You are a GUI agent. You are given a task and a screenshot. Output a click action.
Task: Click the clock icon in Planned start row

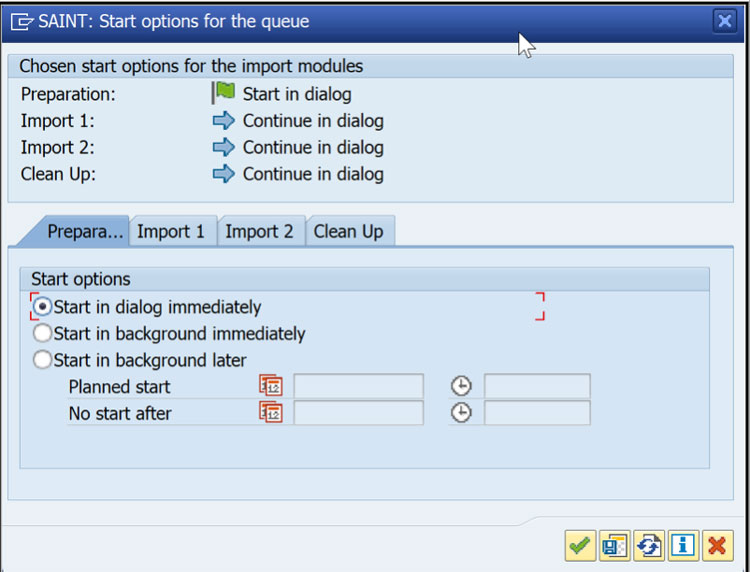[460, 386]
